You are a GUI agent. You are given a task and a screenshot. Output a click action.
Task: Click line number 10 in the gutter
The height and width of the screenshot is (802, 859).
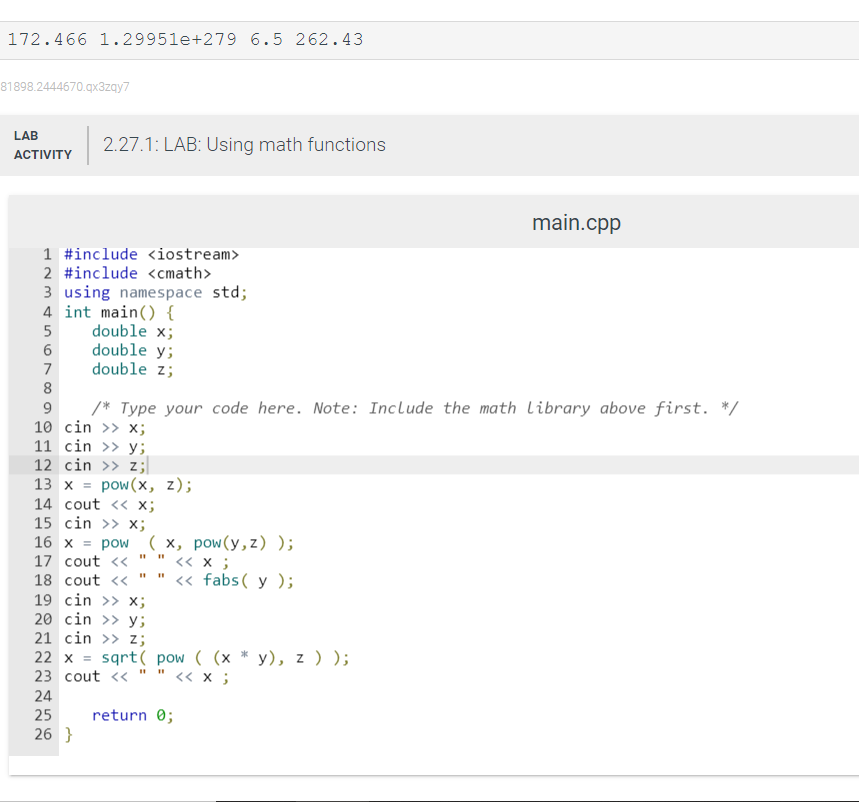pyautogui.click(x=43, y=427)
